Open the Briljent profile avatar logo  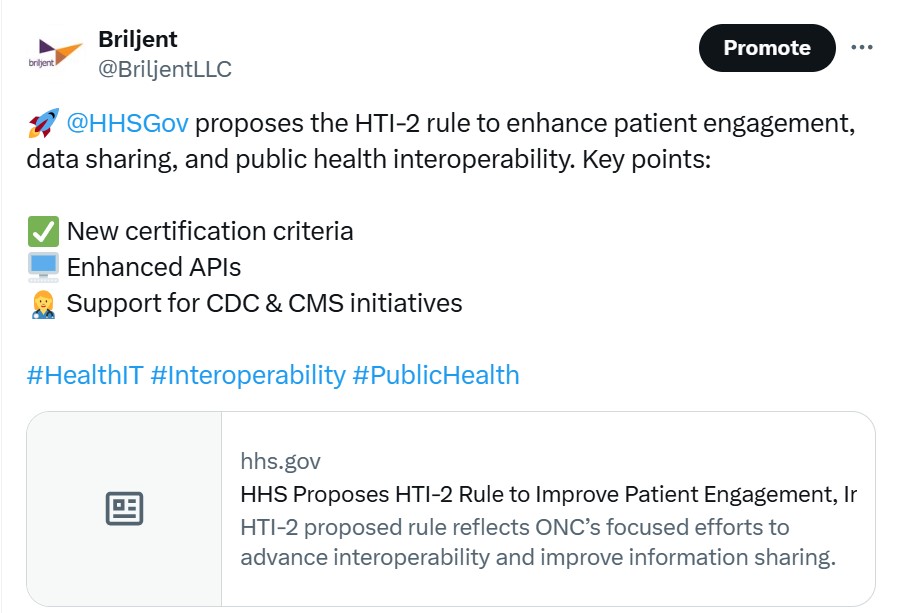tap(56, 53)
